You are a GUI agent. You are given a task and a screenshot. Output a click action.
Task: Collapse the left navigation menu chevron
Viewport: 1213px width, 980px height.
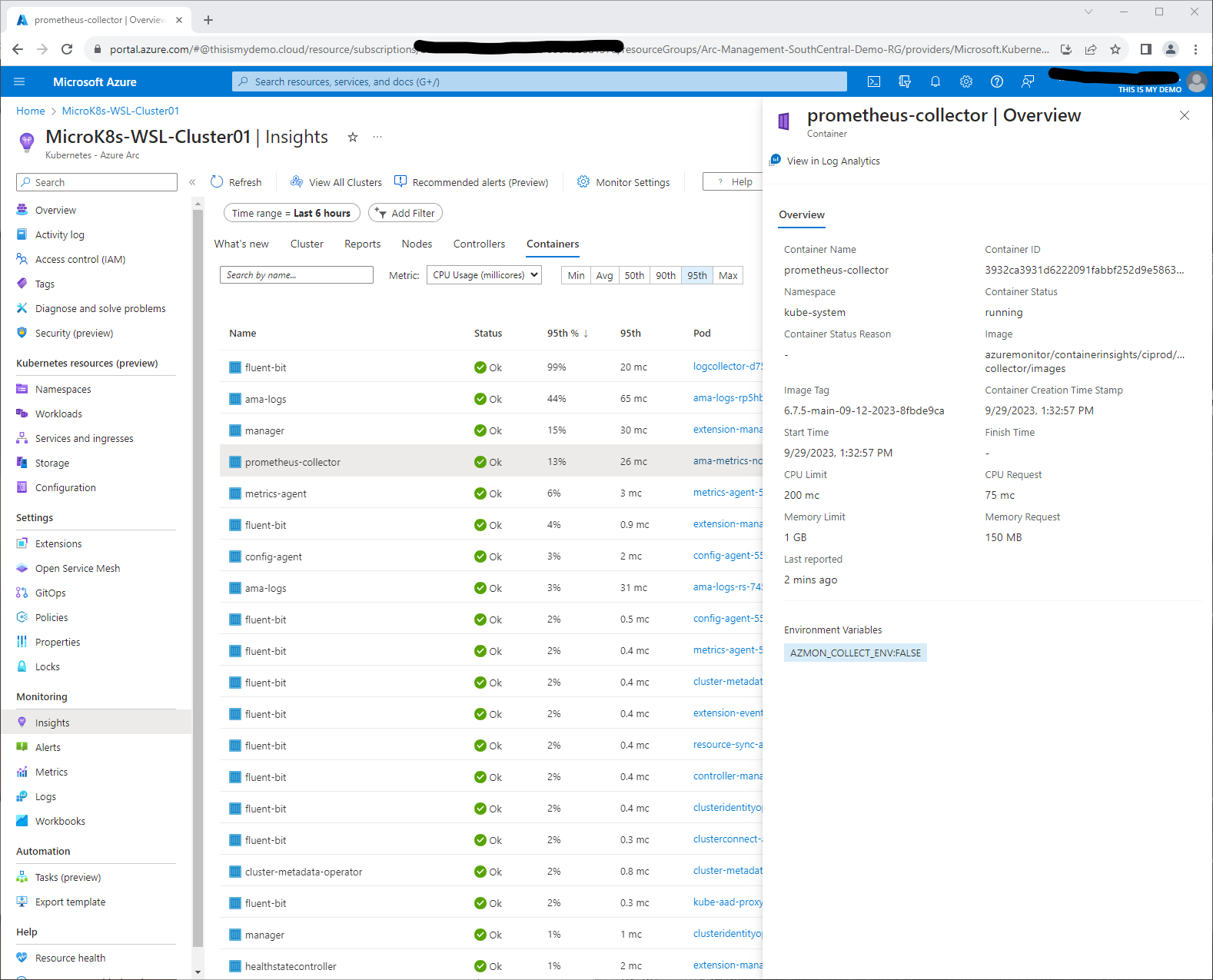[x=192, y=182]
